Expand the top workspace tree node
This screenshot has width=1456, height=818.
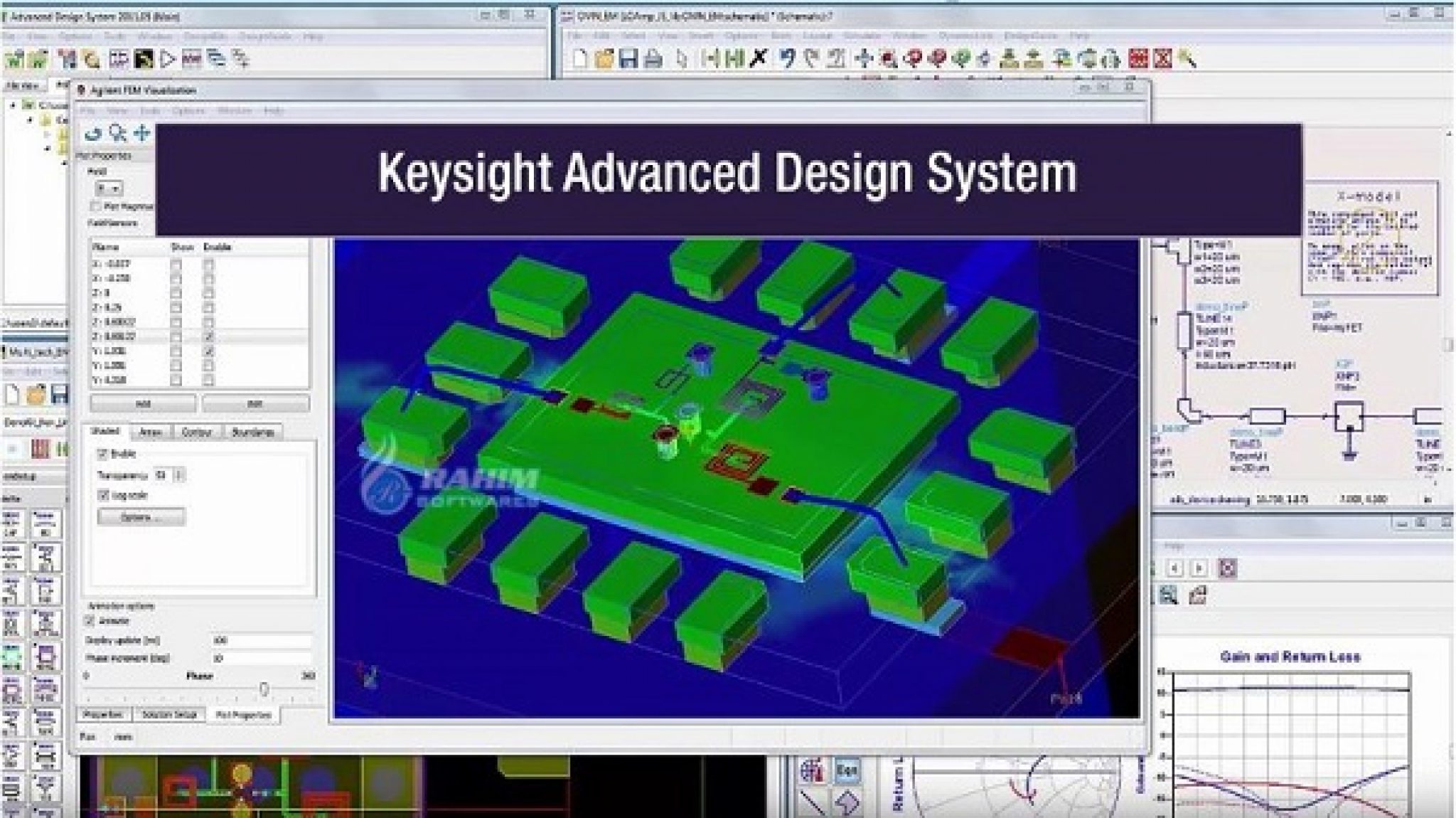click(14, 105)
